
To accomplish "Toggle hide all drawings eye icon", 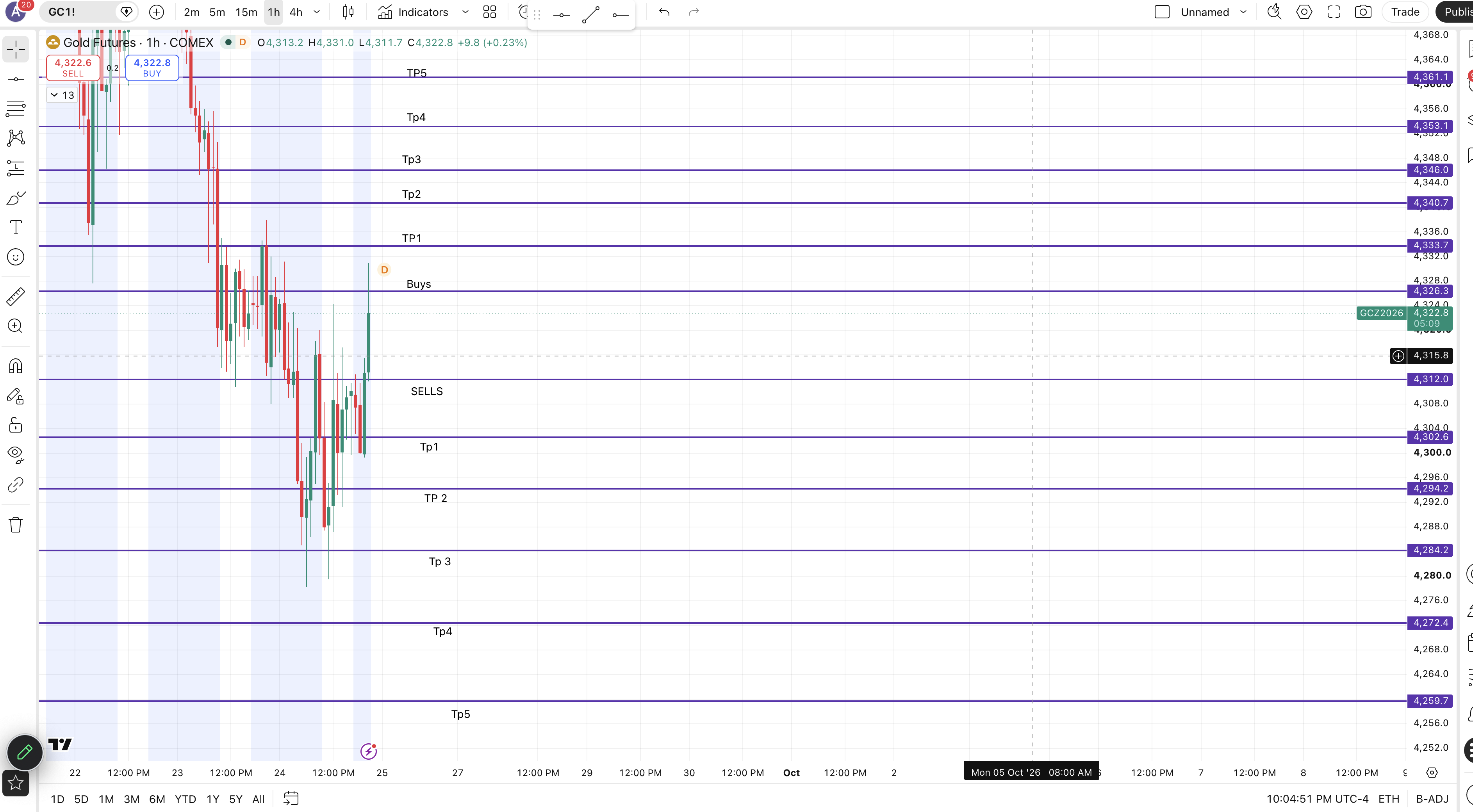I will click(x=16, y=455).
